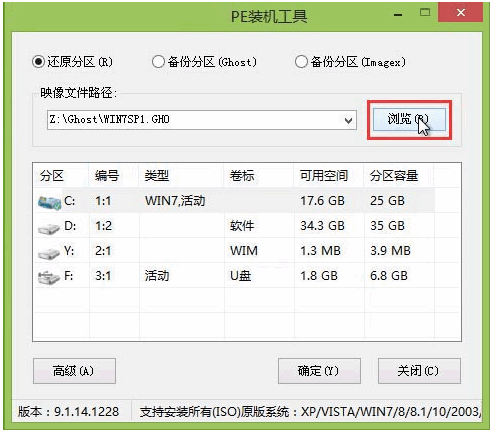Click the Z:\Ghost\WIN7SP1.GHO path field
This screenshot has width=495, height=432.
pyautogui.click(x=194, y=120)
